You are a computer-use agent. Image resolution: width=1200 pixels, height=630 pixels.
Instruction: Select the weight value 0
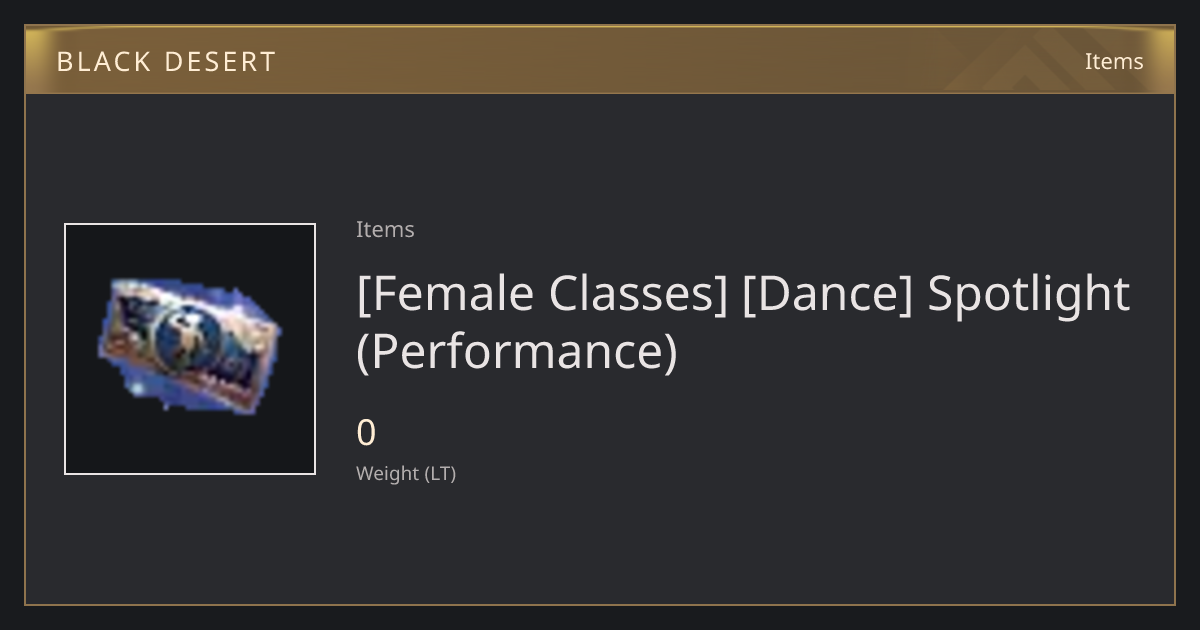(366, 433)
